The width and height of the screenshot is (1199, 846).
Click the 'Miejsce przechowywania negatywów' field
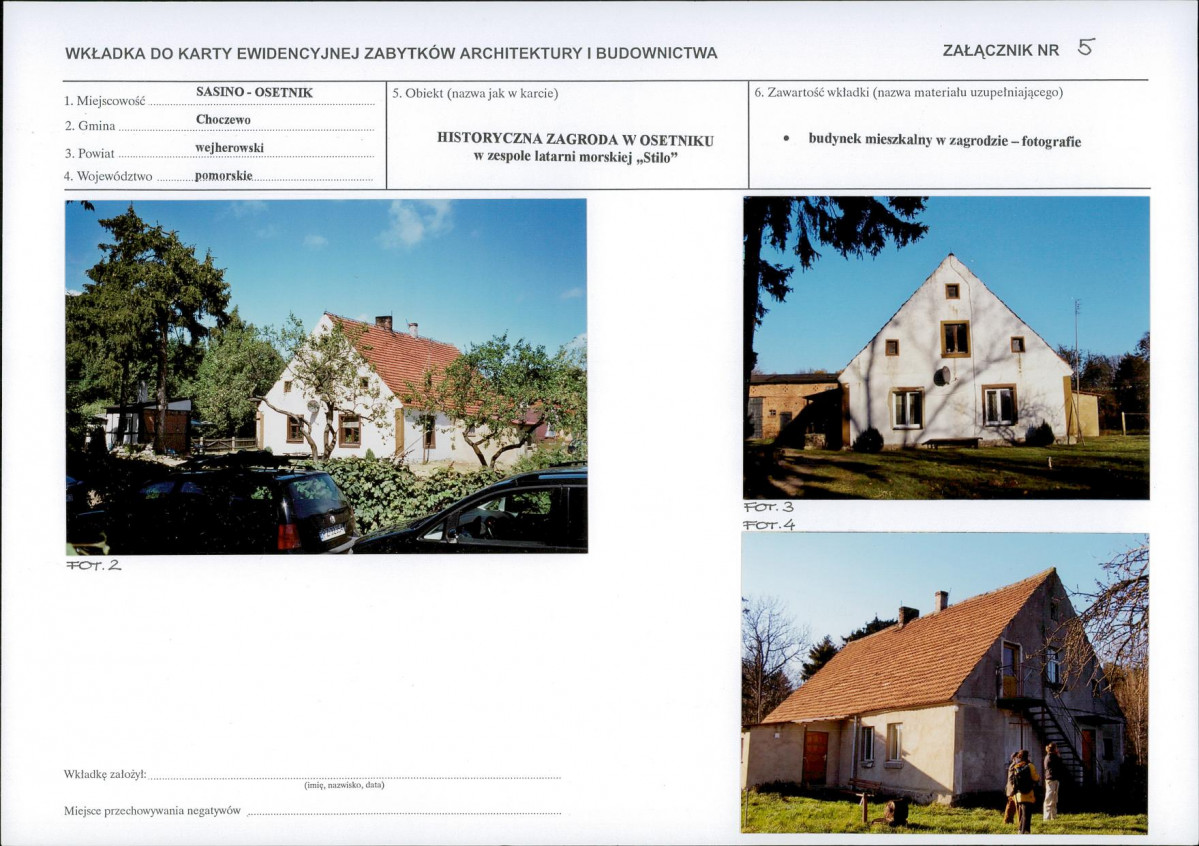tap(405, 811)
